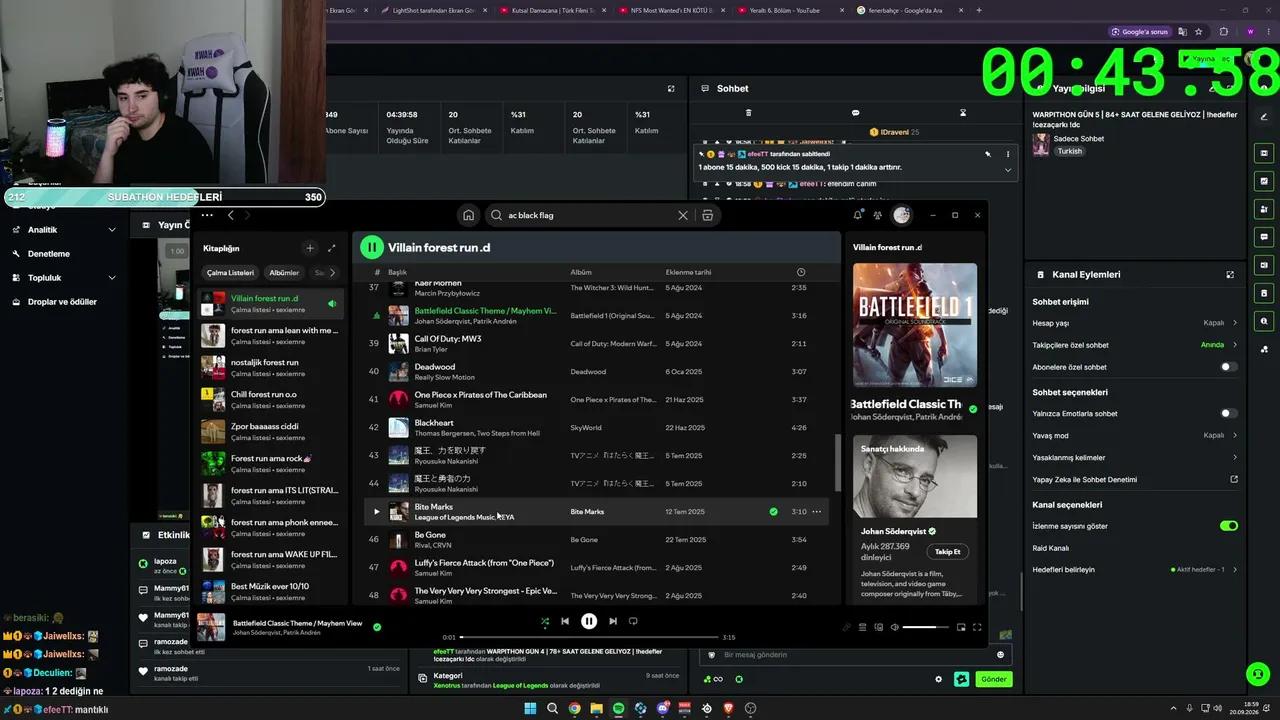The height and width of the screenshot is (720, 1280).
Task: Select the track 'Call Of Duty: MW3'
Action: click(448, 339)
